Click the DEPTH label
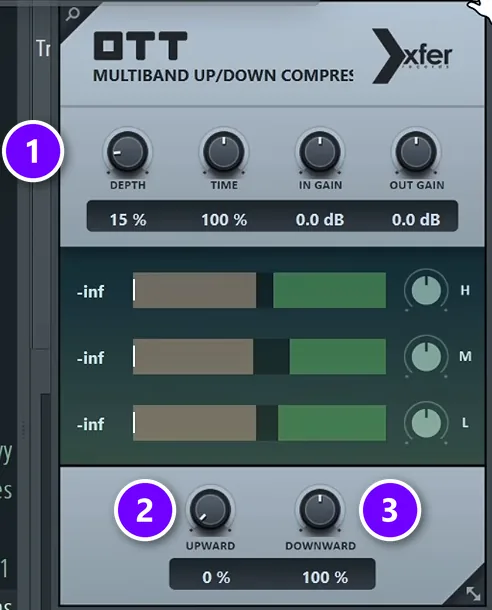The height and width of the screenshot is (610, 492). tap(128, 185)
